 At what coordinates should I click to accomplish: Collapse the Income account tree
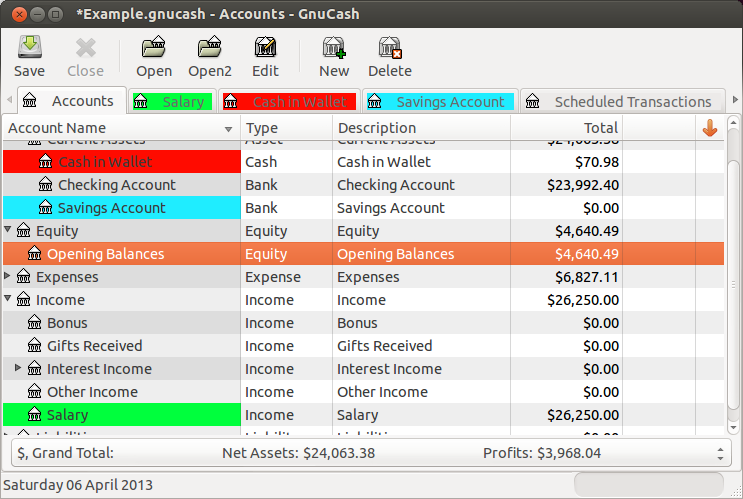[x=8, y=299]
